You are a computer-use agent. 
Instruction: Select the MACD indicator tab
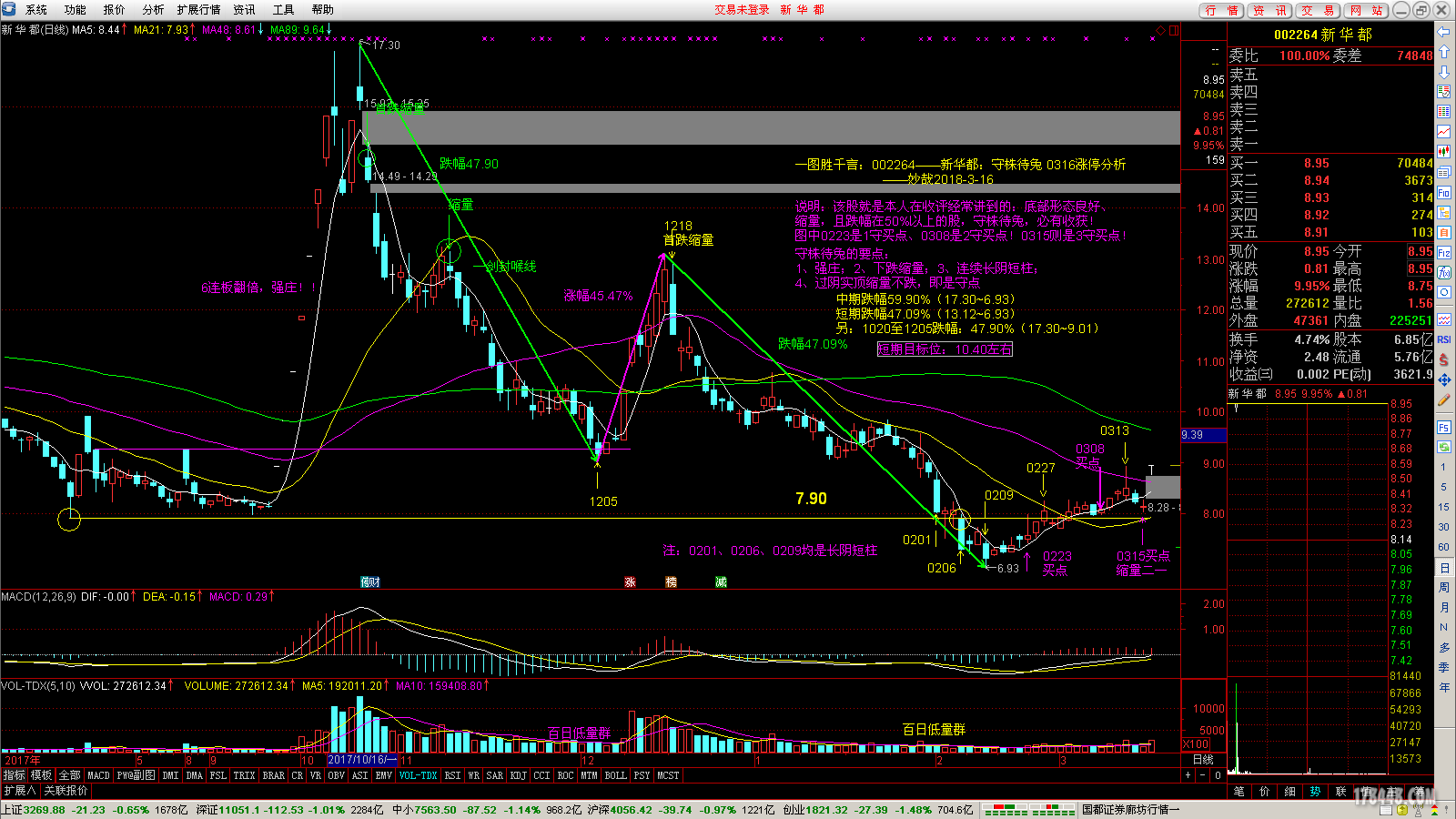(98, 775)
